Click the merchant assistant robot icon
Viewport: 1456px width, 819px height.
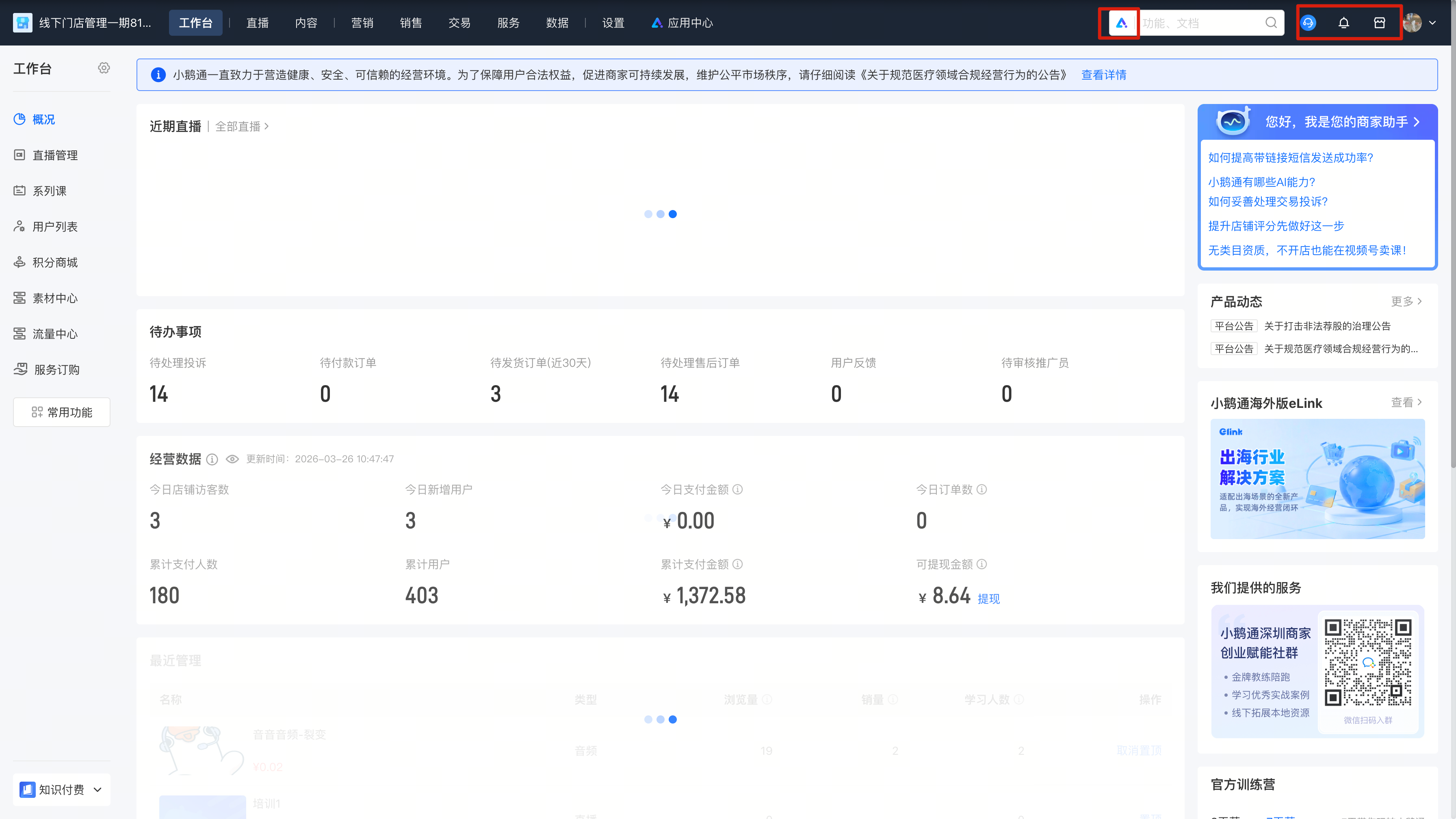tap(1233, 120)
